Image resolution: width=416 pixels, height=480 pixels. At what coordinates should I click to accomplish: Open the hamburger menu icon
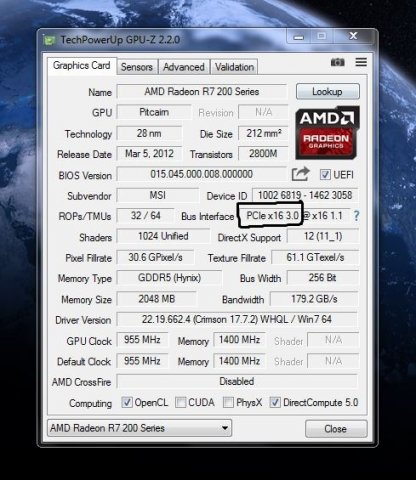pyautogui.click(x=361, y=62)
